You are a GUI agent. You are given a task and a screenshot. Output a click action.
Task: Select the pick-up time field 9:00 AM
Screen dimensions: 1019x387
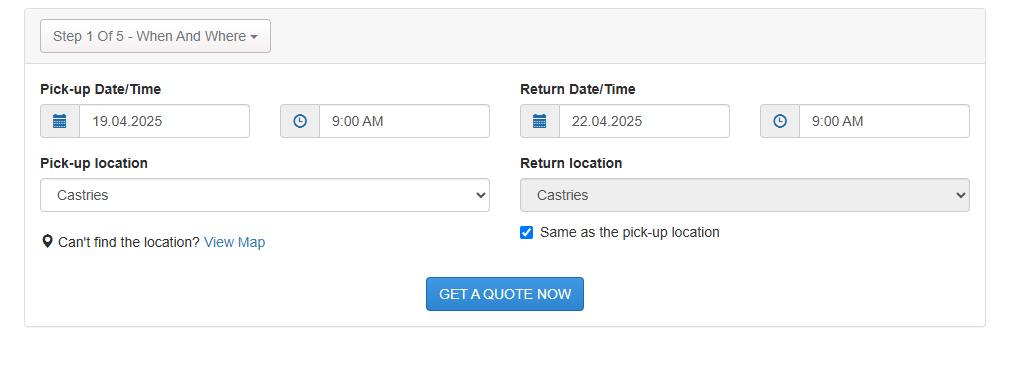click(404, 121)
